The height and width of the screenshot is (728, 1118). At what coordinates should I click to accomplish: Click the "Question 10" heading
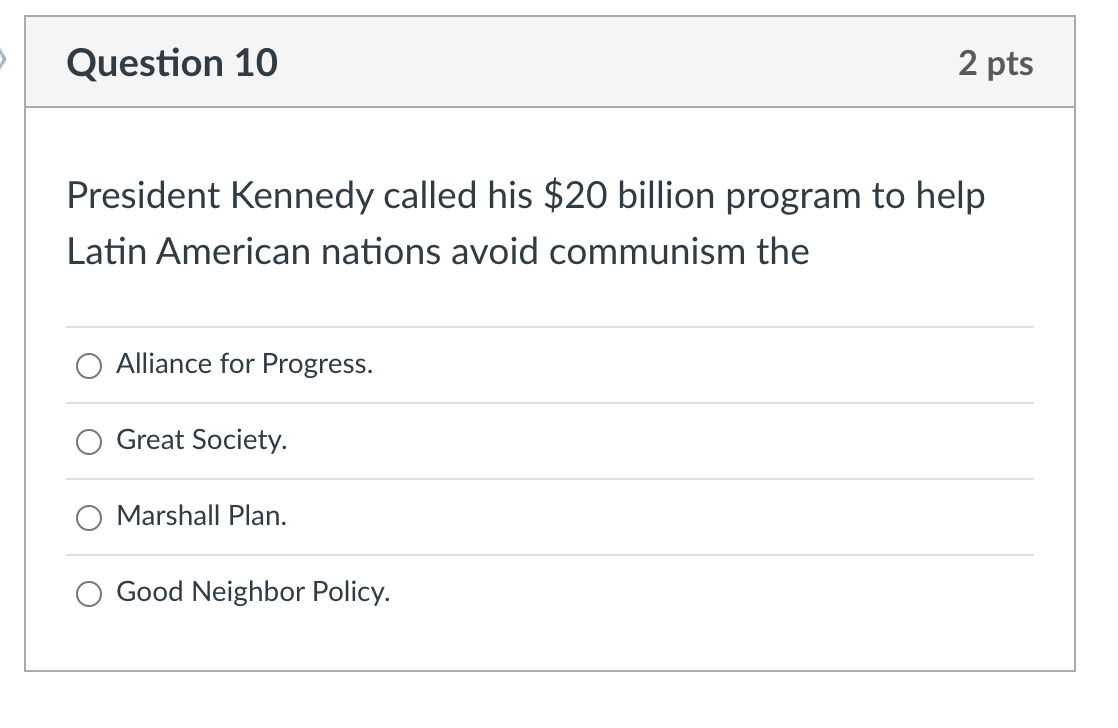tap(172, 63)
